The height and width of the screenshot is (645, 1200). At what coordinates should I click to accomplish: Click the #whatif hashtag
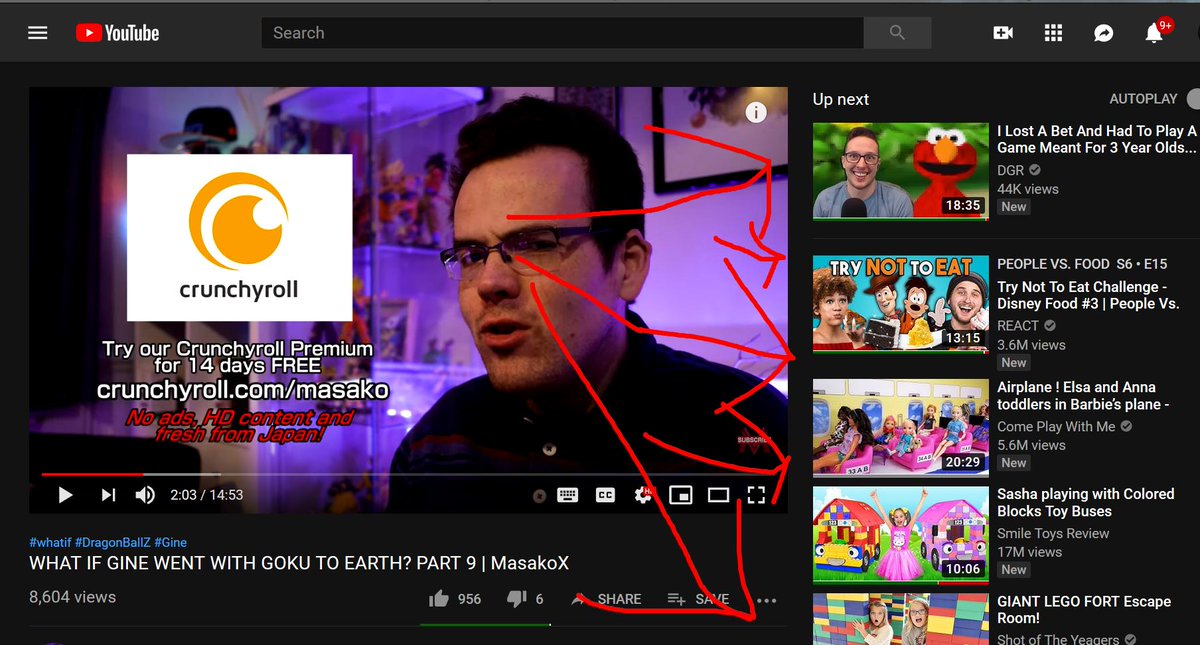click(x=48, y=541)
